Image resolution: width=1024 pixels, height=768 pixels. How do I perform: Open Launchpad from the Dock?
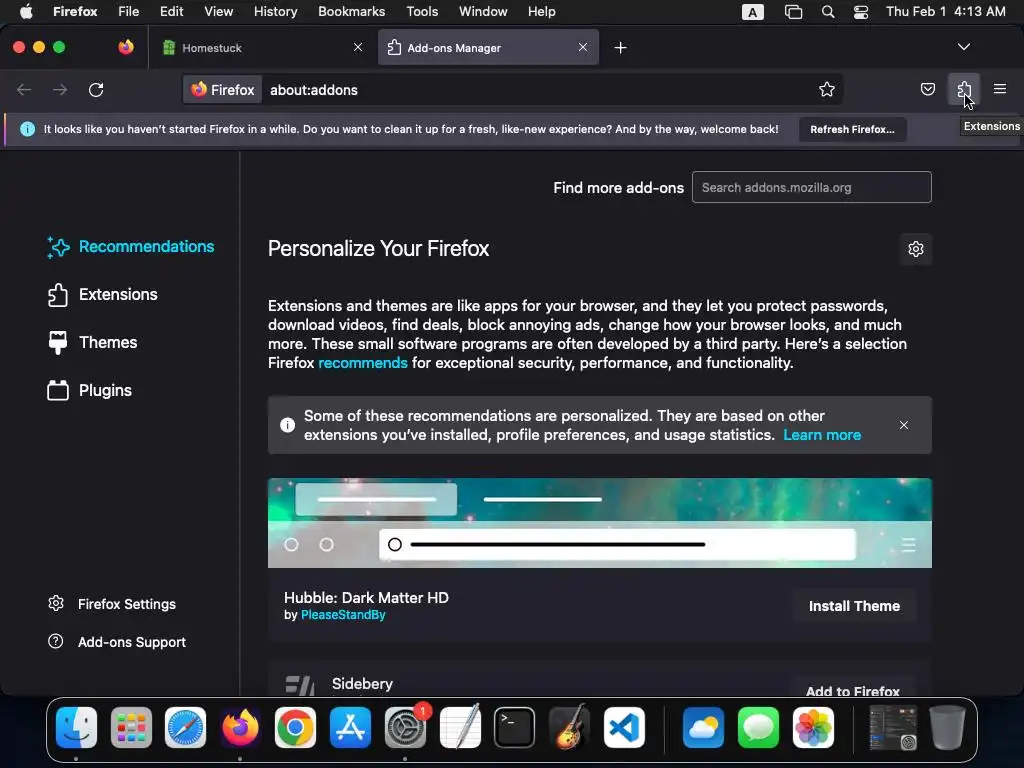click(131, 728)
